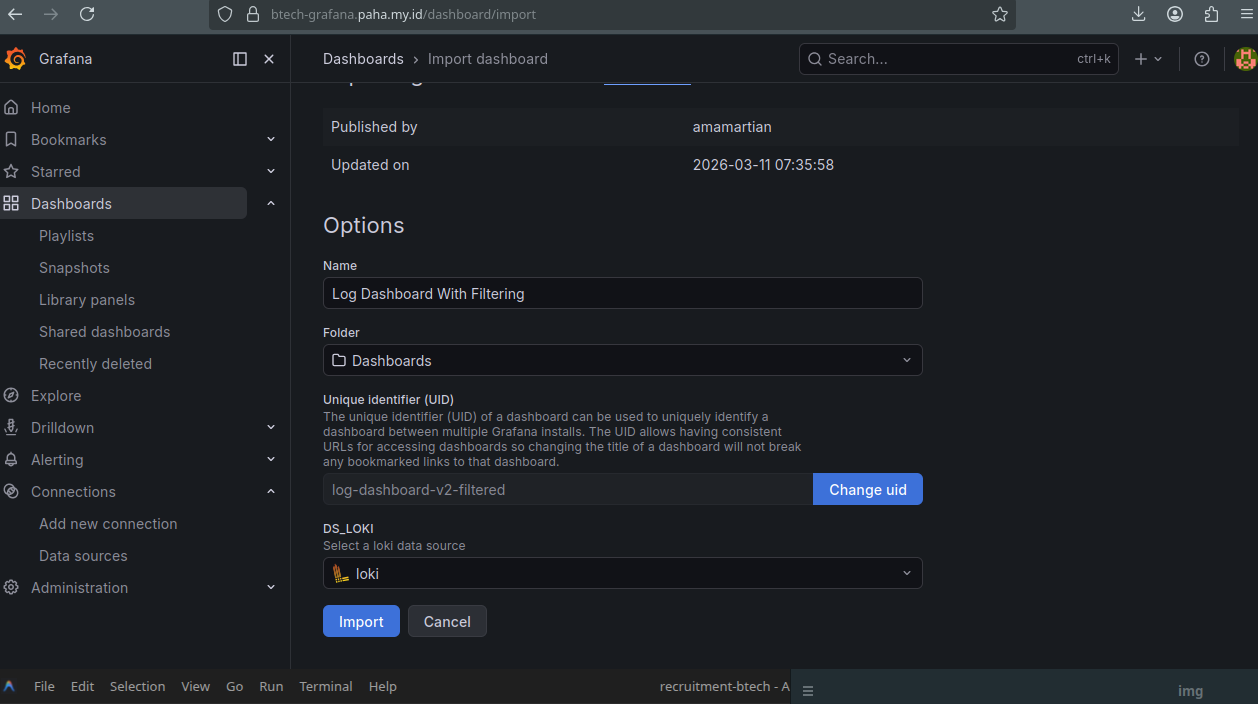Click the Drilldown icon in sidebar
The image size is (1258, 704).
[11, 427]
